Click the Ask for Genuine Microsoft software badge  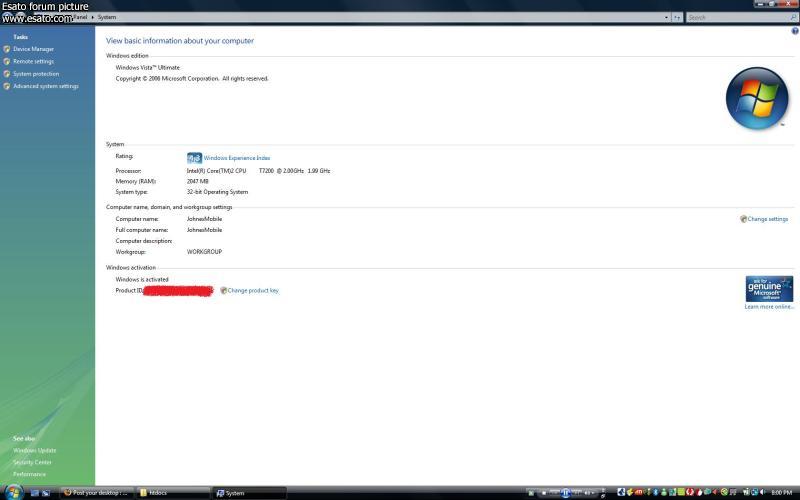769,289
